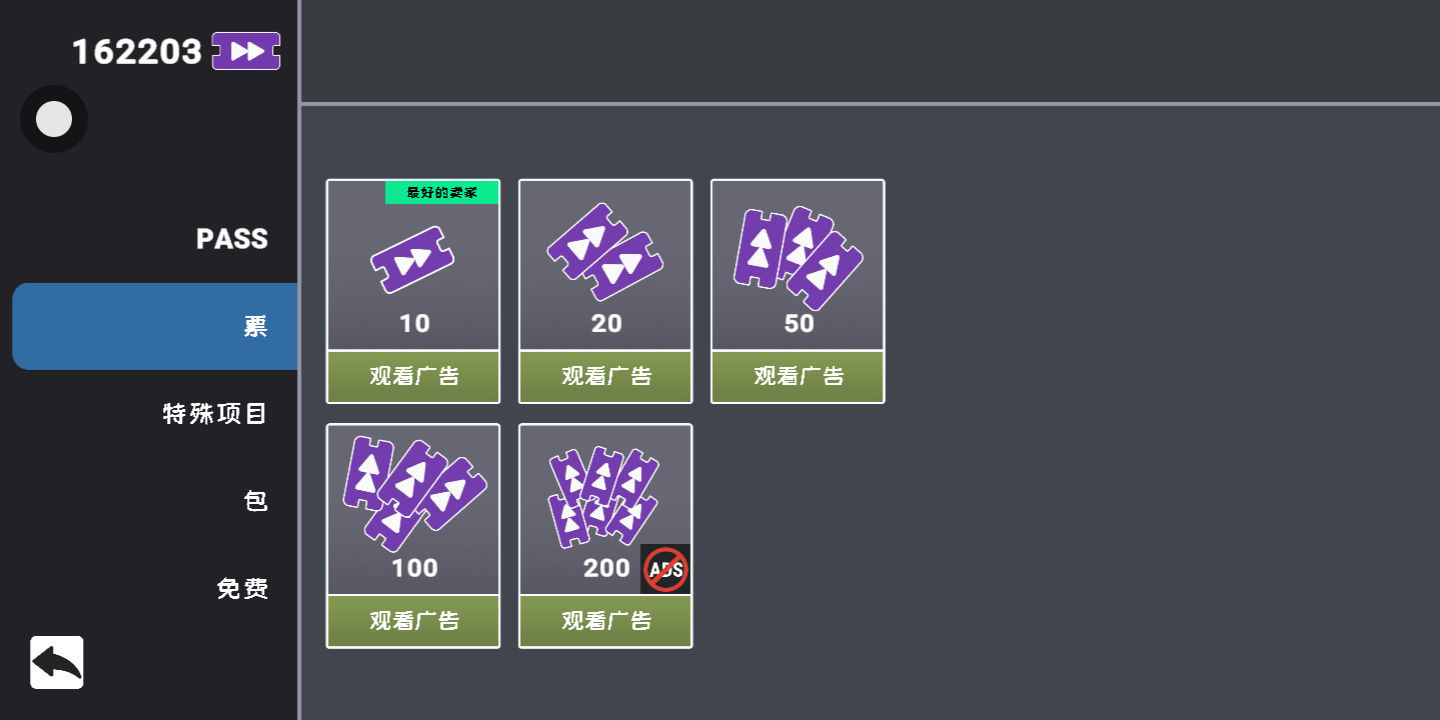
Task: Open the 特殊项目 tab
Action: [x=215, y=413]
